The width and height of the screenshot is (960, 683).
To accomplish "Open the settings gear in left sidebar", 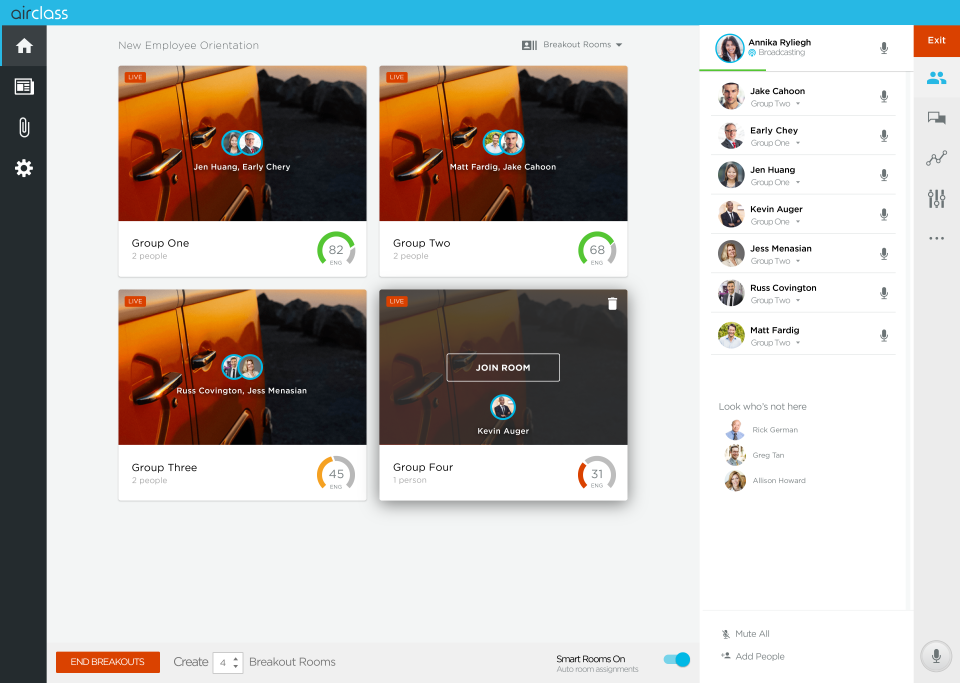I will [x=24, y=168].
